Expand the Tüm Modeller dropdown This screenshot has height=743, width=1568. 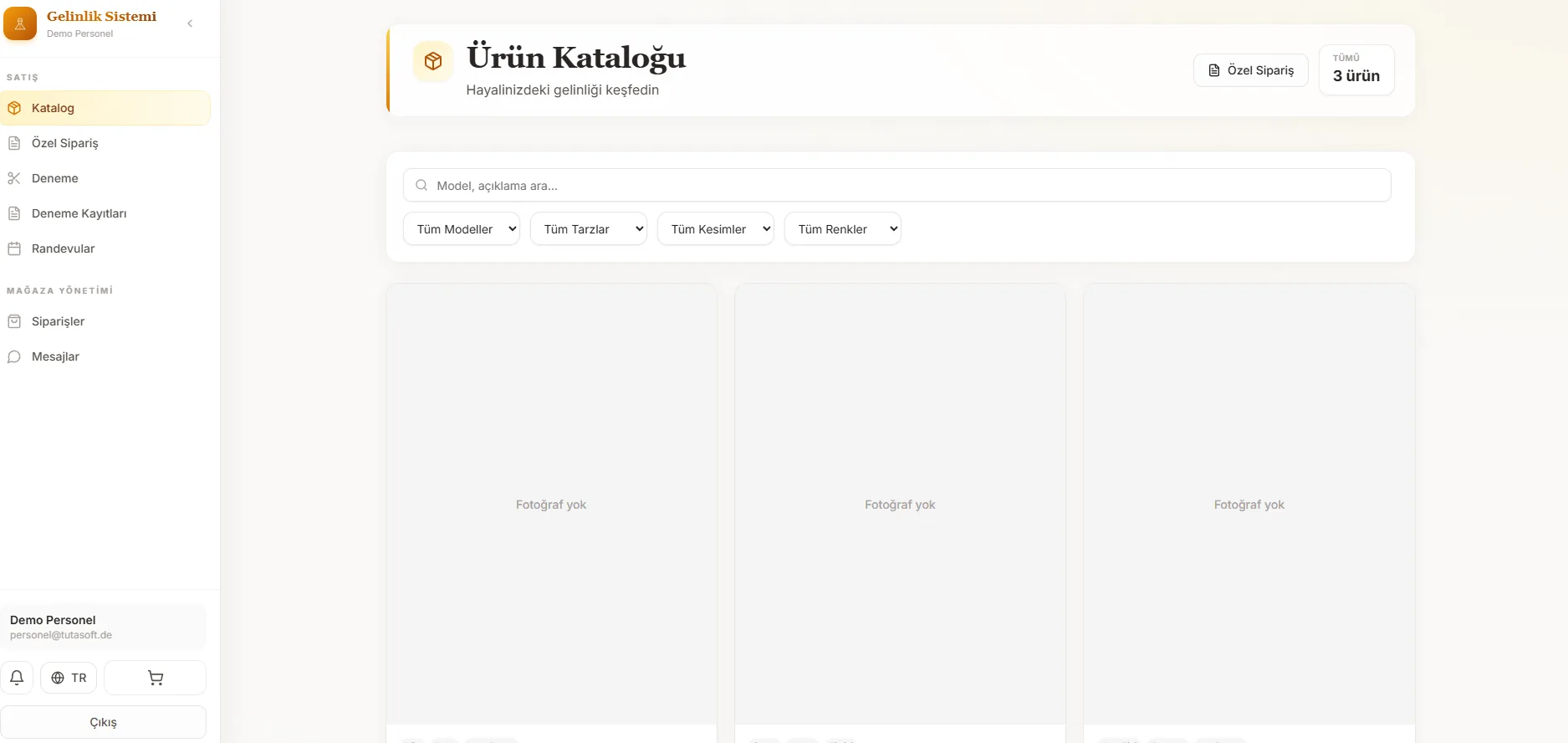coord(462,228)
